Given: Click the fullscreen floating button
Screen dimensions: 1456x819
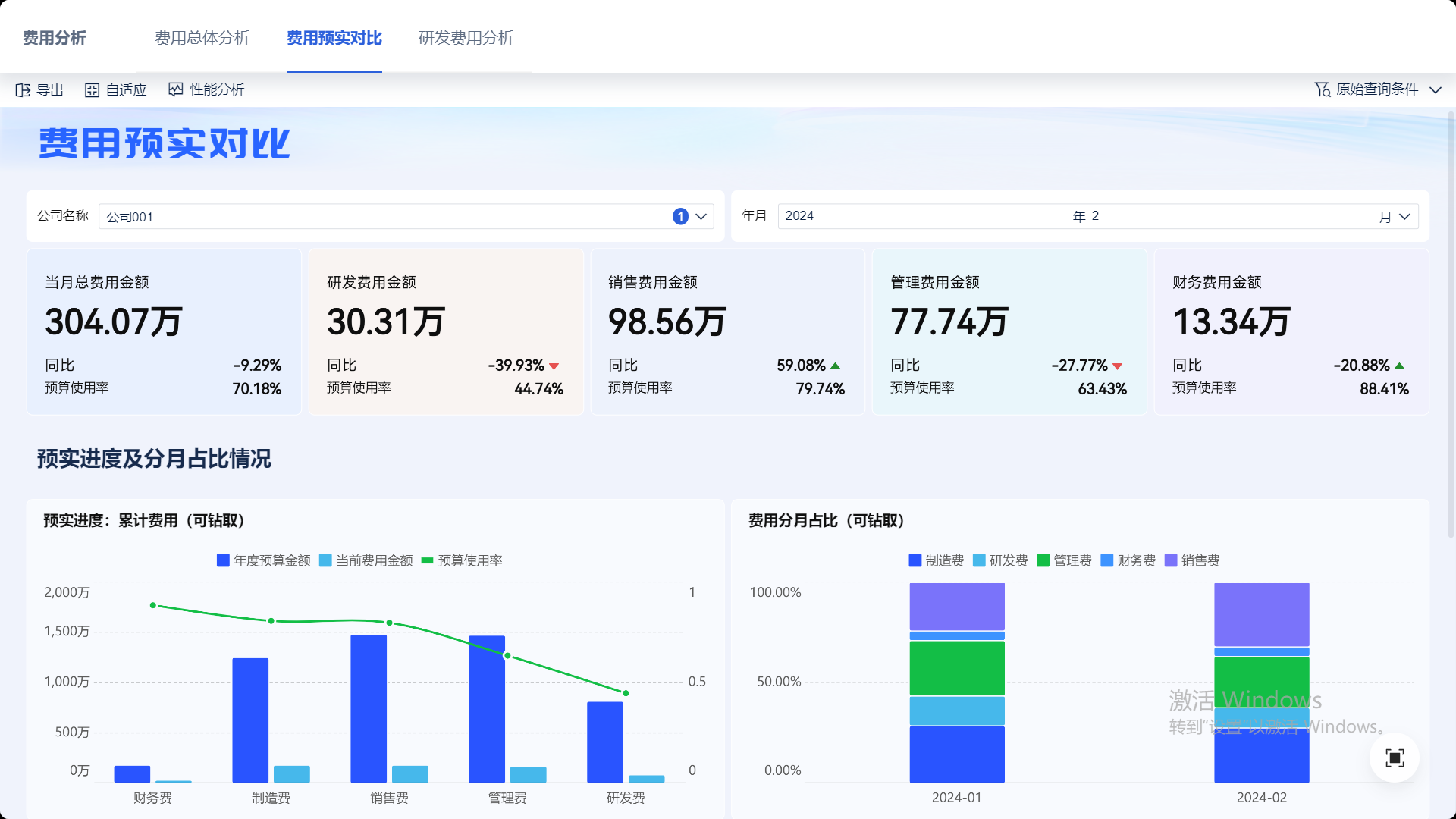Looking at the screenshot, I should pyautogui.click(x=1394, y=758).
